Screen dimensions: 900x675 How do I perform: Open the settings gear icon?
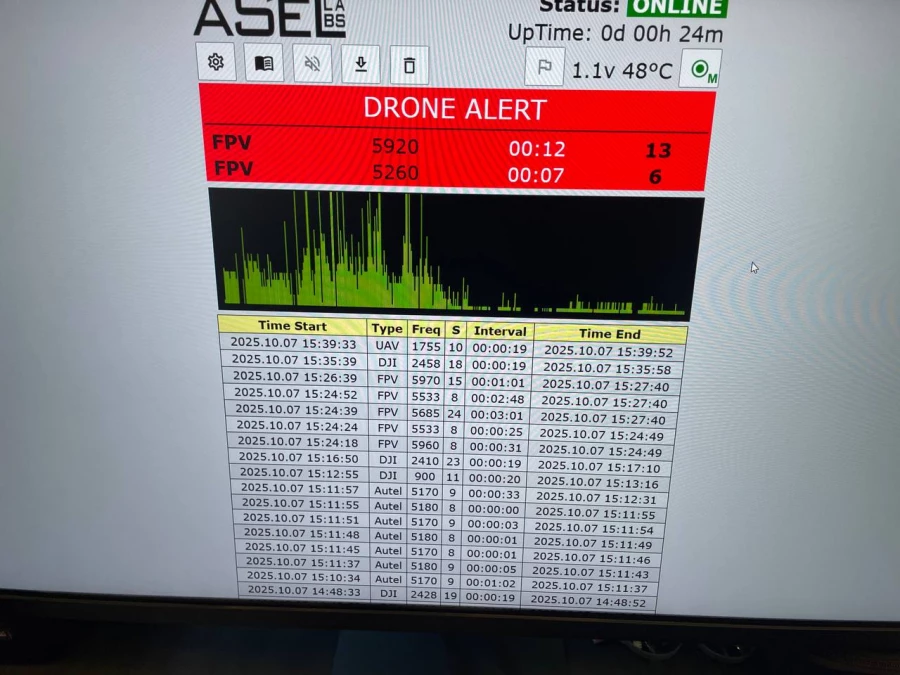click(x=216, y=63)
